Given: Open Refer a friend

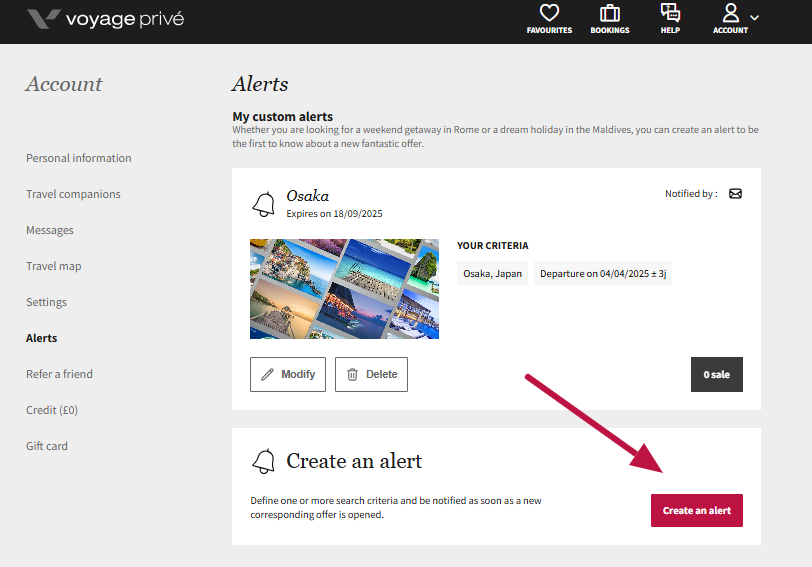Looking at the screenshot, I should [x=59, y=374].
